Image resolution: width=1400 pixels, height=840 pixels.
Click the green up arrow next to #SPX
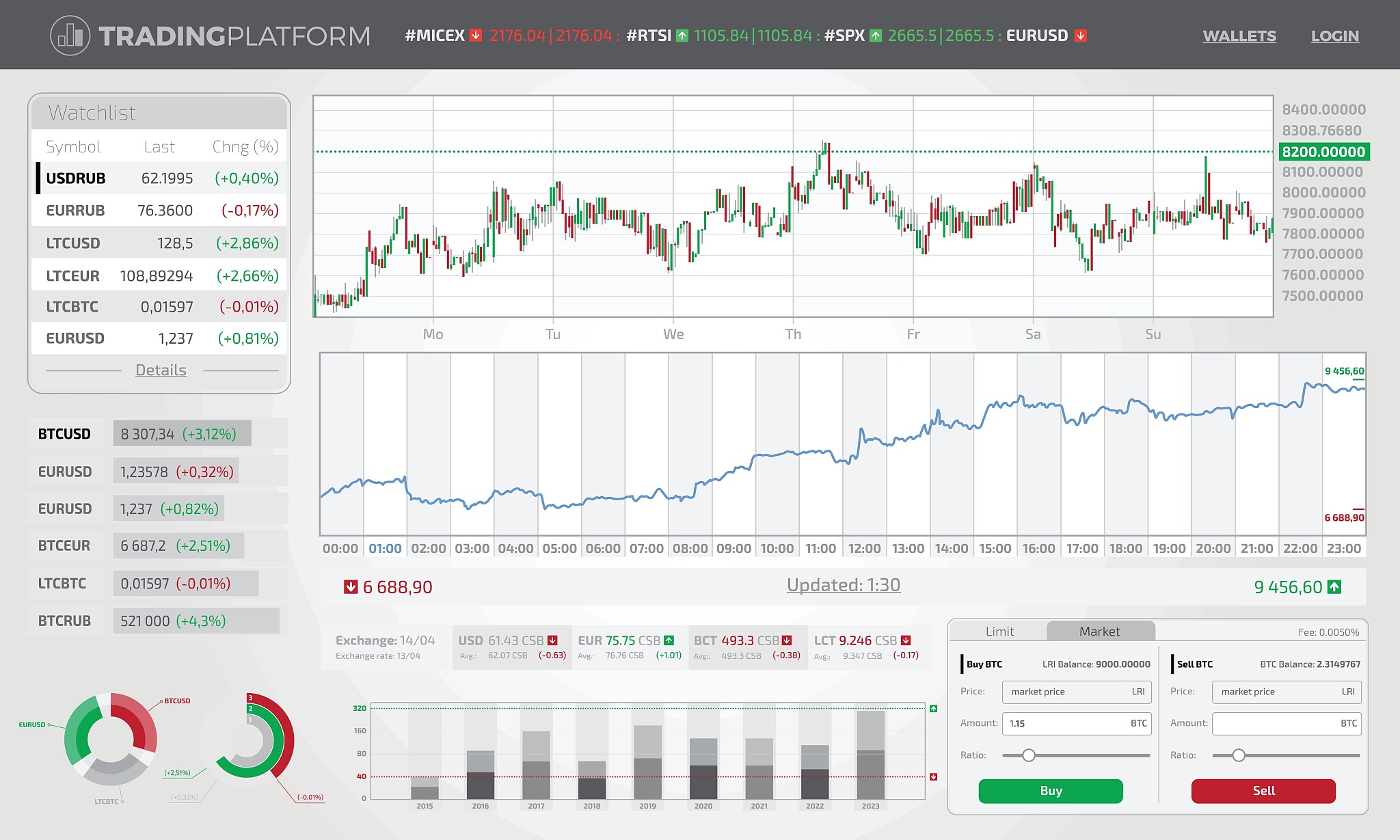click(876, 36)
